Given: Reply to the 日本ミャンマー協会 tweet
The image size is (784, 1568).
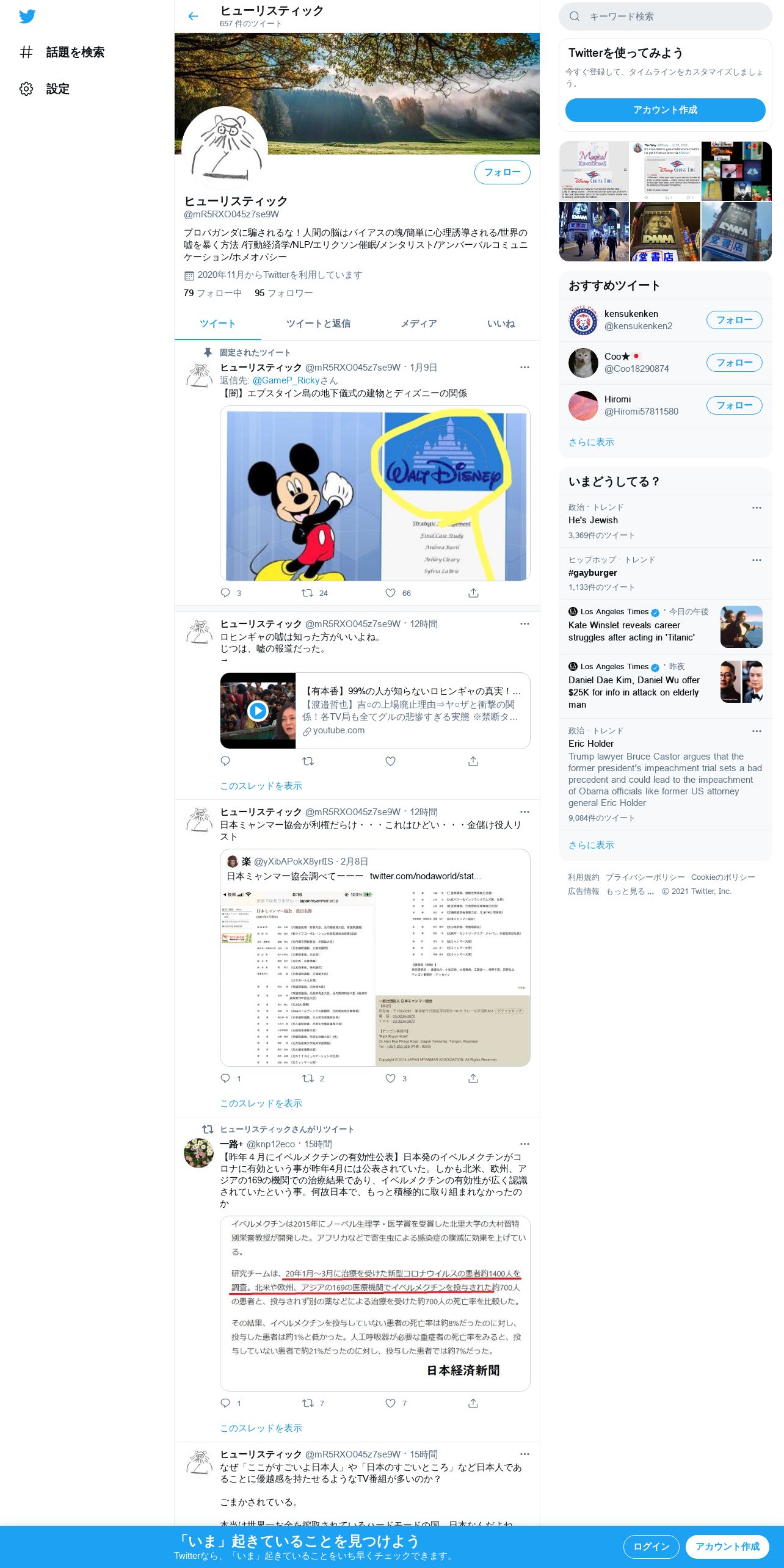Looking at the screenshot, I should [225, 1079].
